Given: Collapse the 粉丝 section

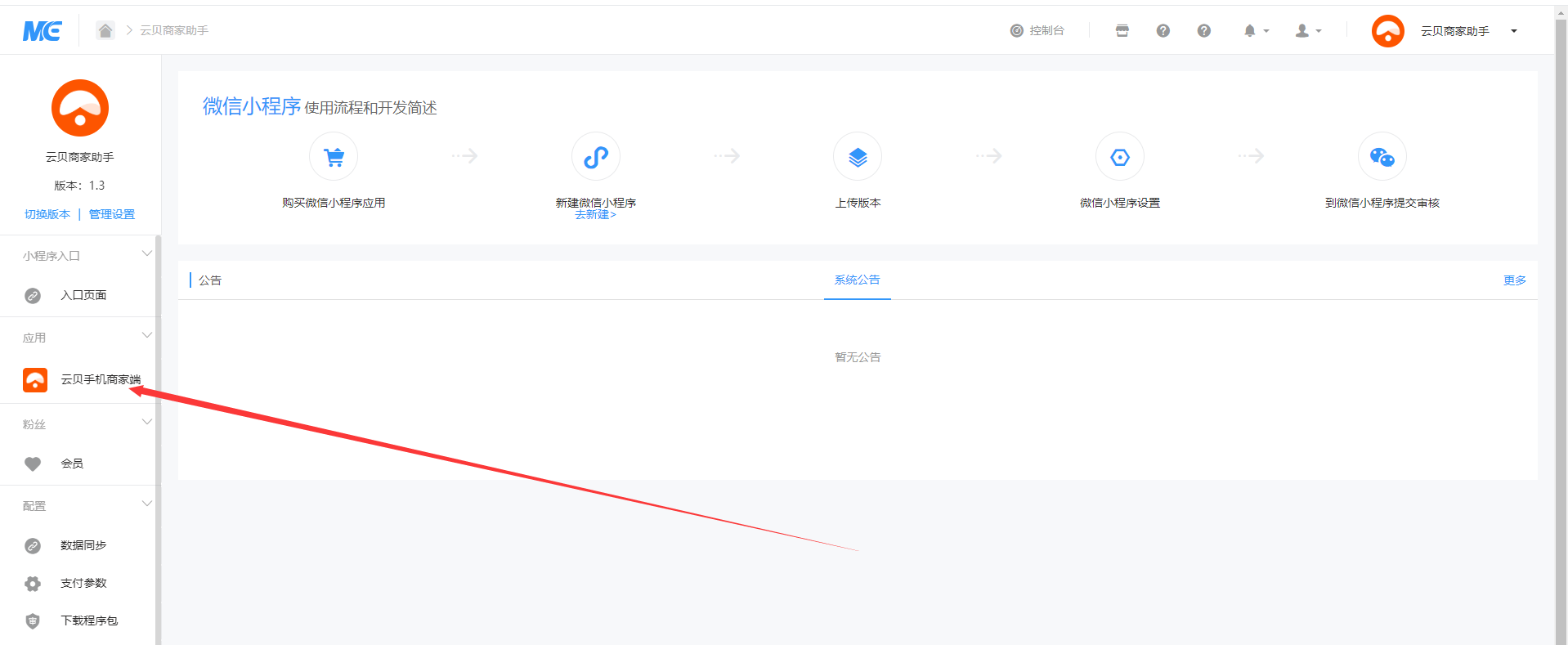Looking at the screenshot, I should 147,422.
